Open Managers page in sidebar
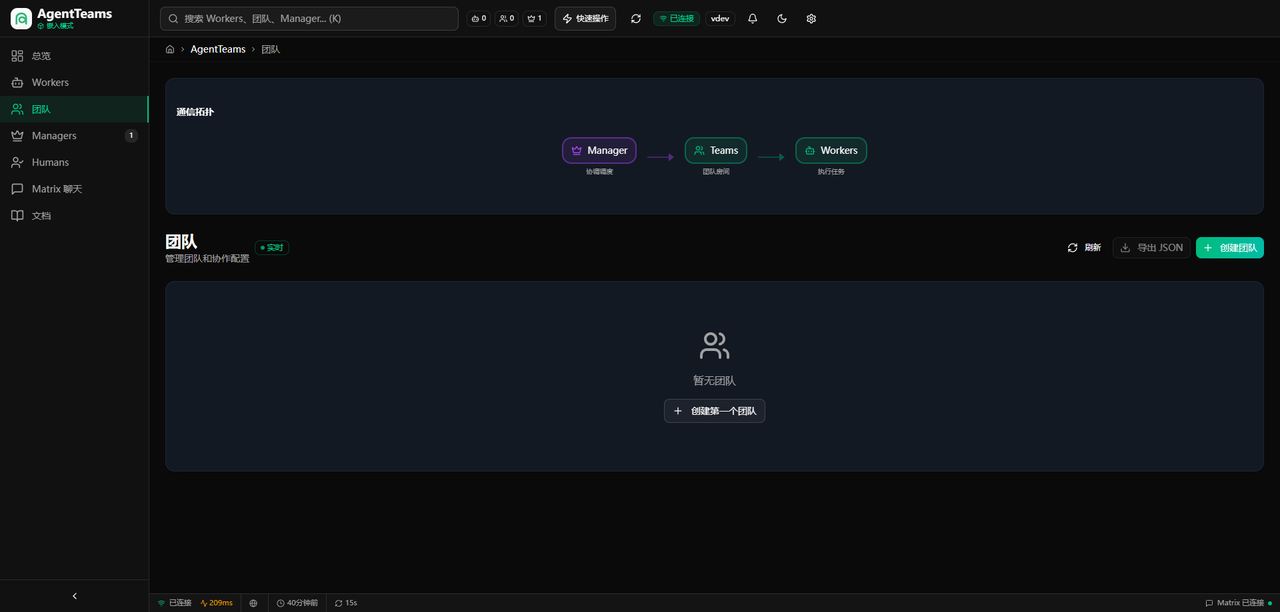 pos(74,135)
